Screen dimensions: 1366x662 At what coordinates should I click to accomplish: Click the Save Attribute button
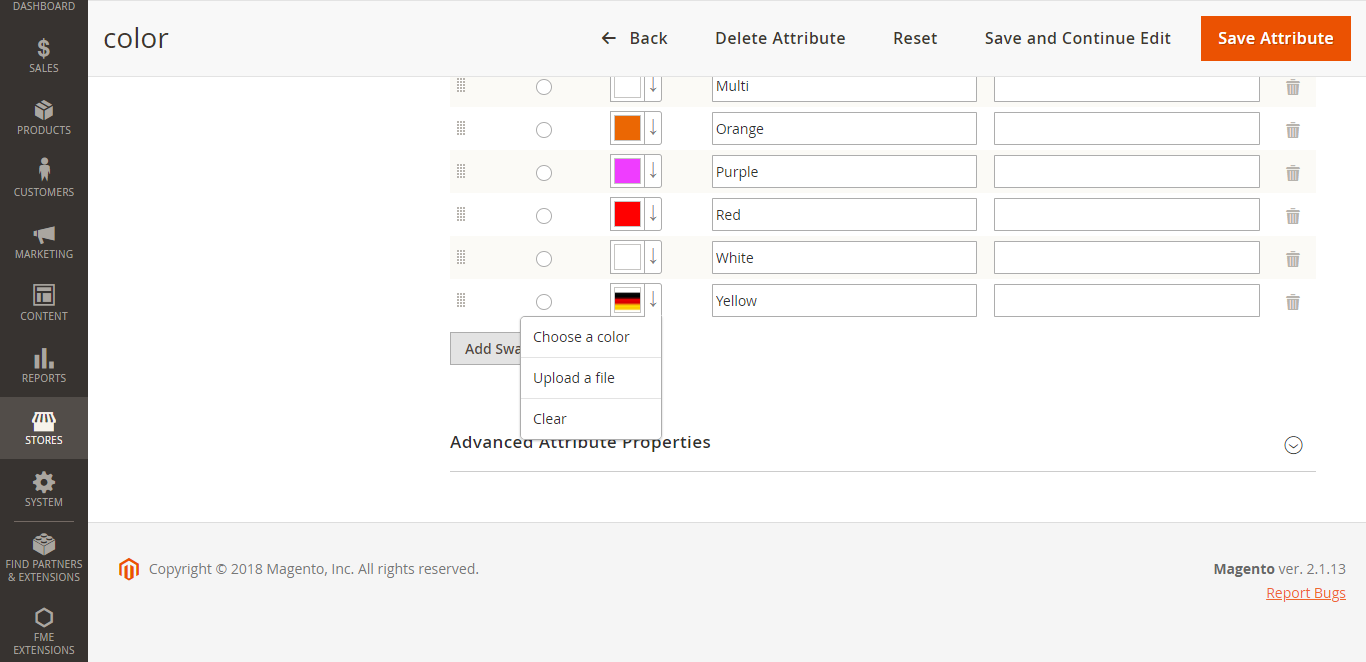[x=1276, y=38]
